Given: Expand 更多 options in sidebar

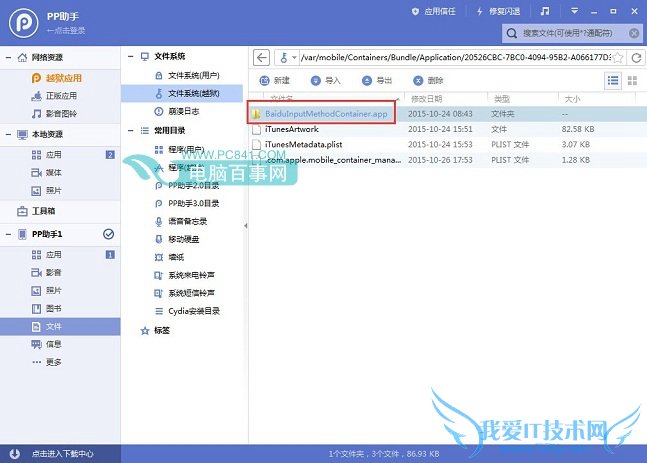Looking at the screenshot, I should tap(47, 362).
